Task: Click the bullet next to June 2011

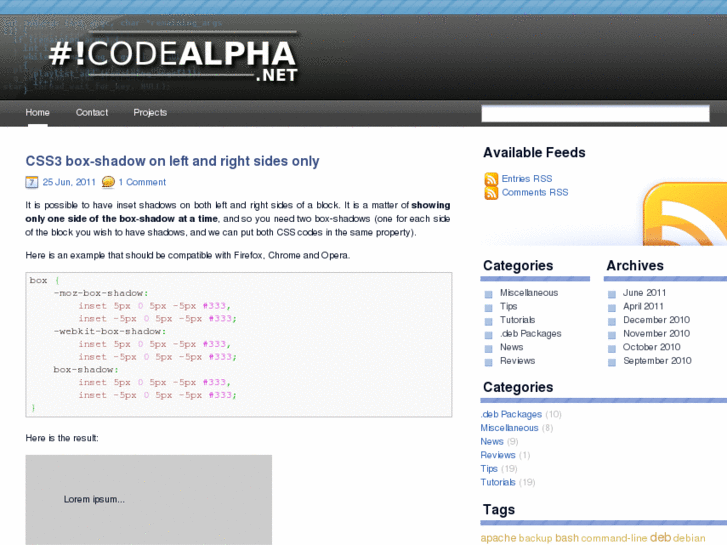Action: pyautogui.click(x=612, y=294)
